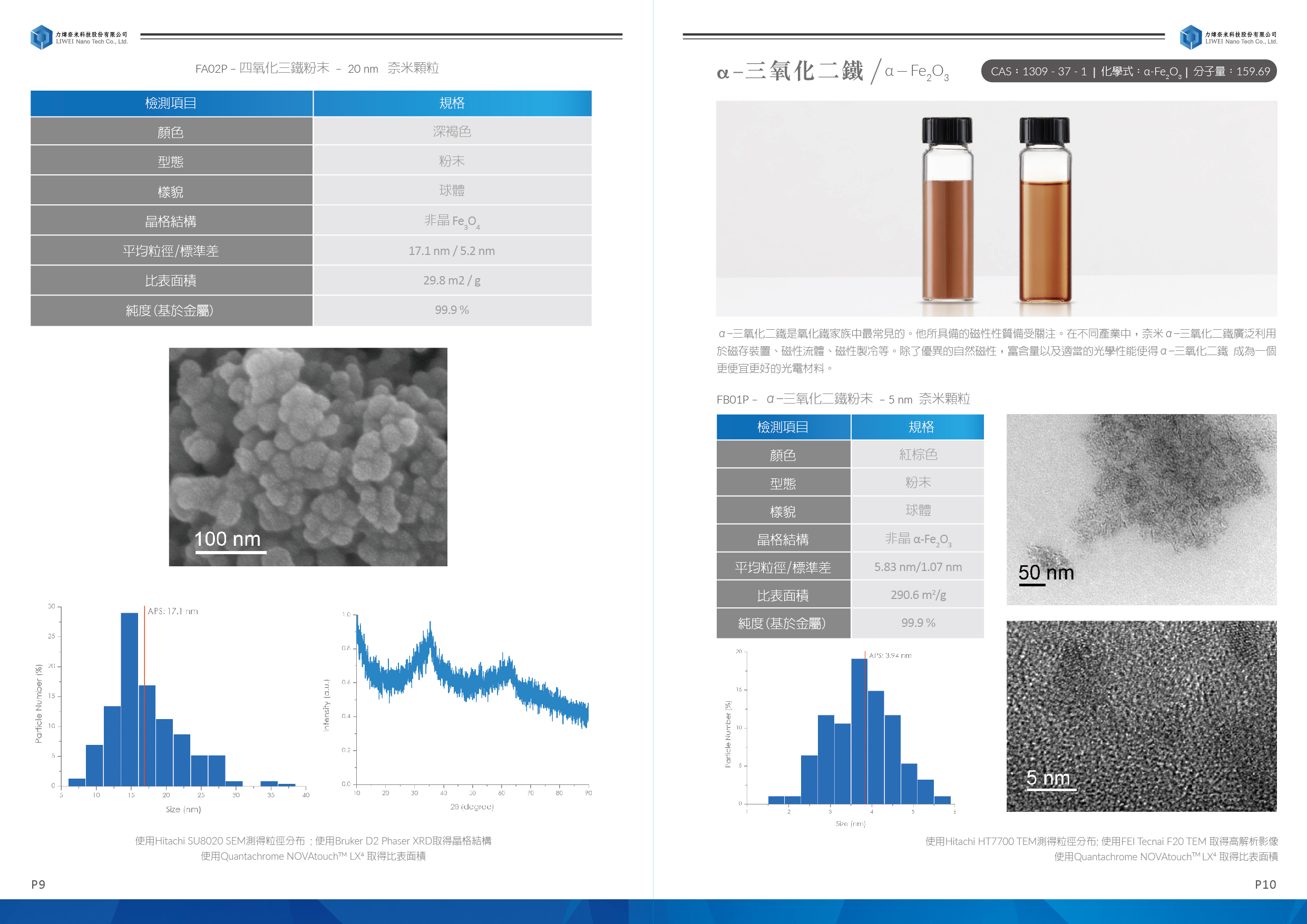Screen dimensions: 1307x924
Task: Click the LIWEI logo on left page
Action: (x=42, y=37)
